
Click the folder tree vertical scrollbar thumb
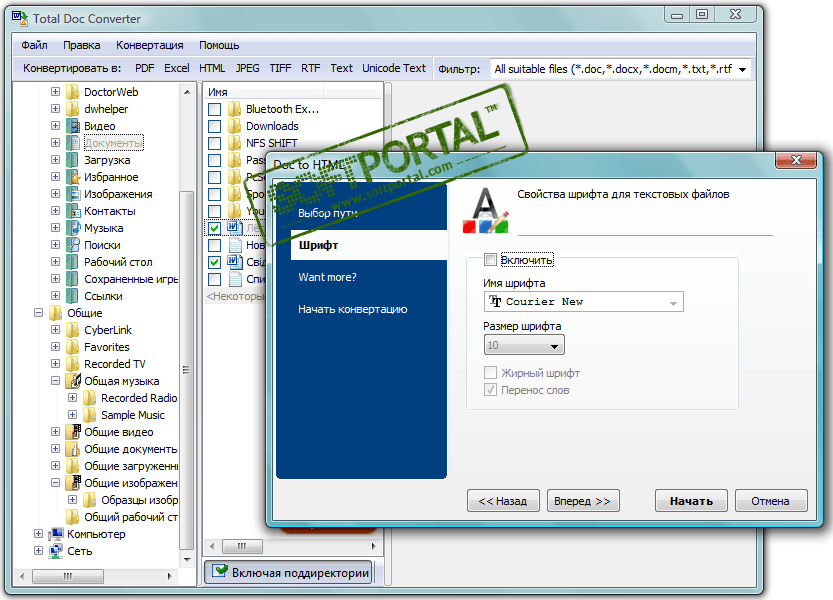point(186,370)
